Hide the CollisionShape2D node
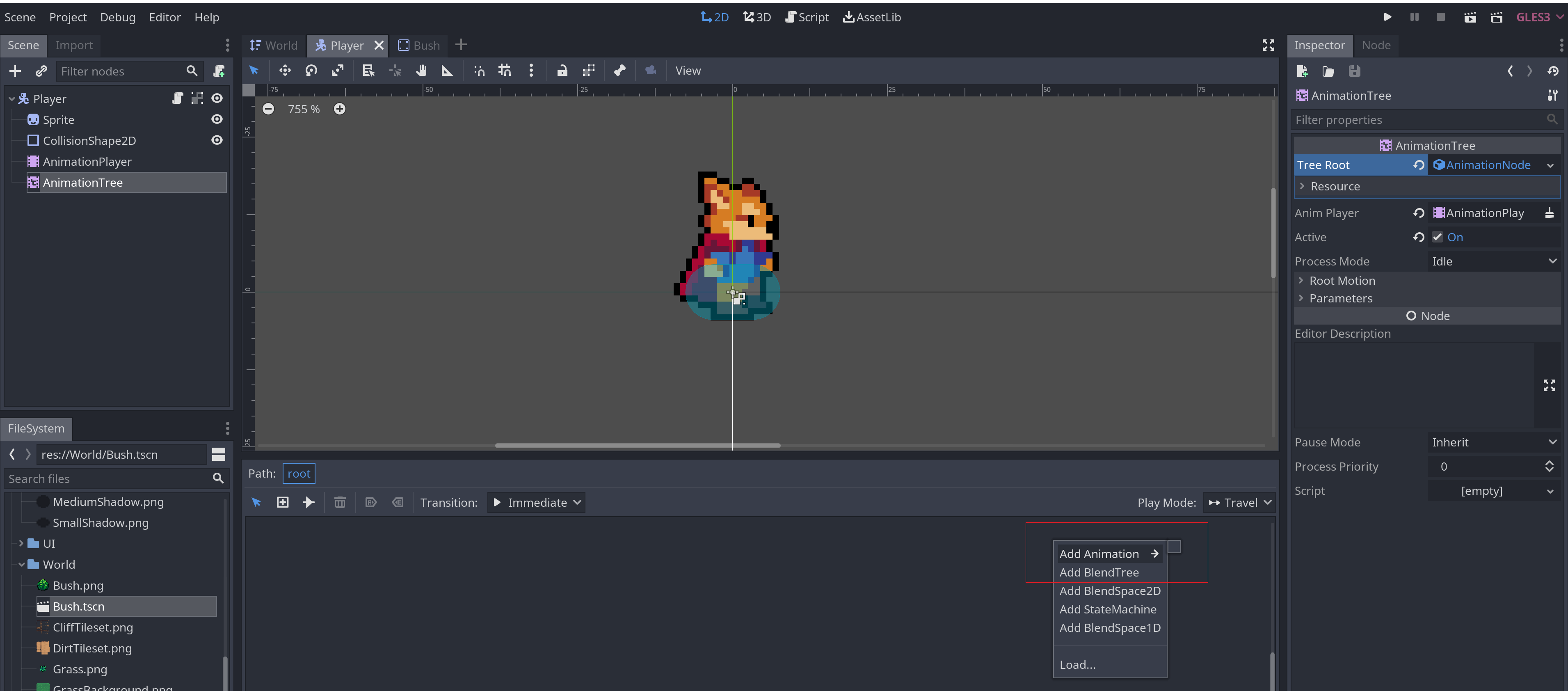The height and width of the screenshot is (691, 1568). pos(217,140)
